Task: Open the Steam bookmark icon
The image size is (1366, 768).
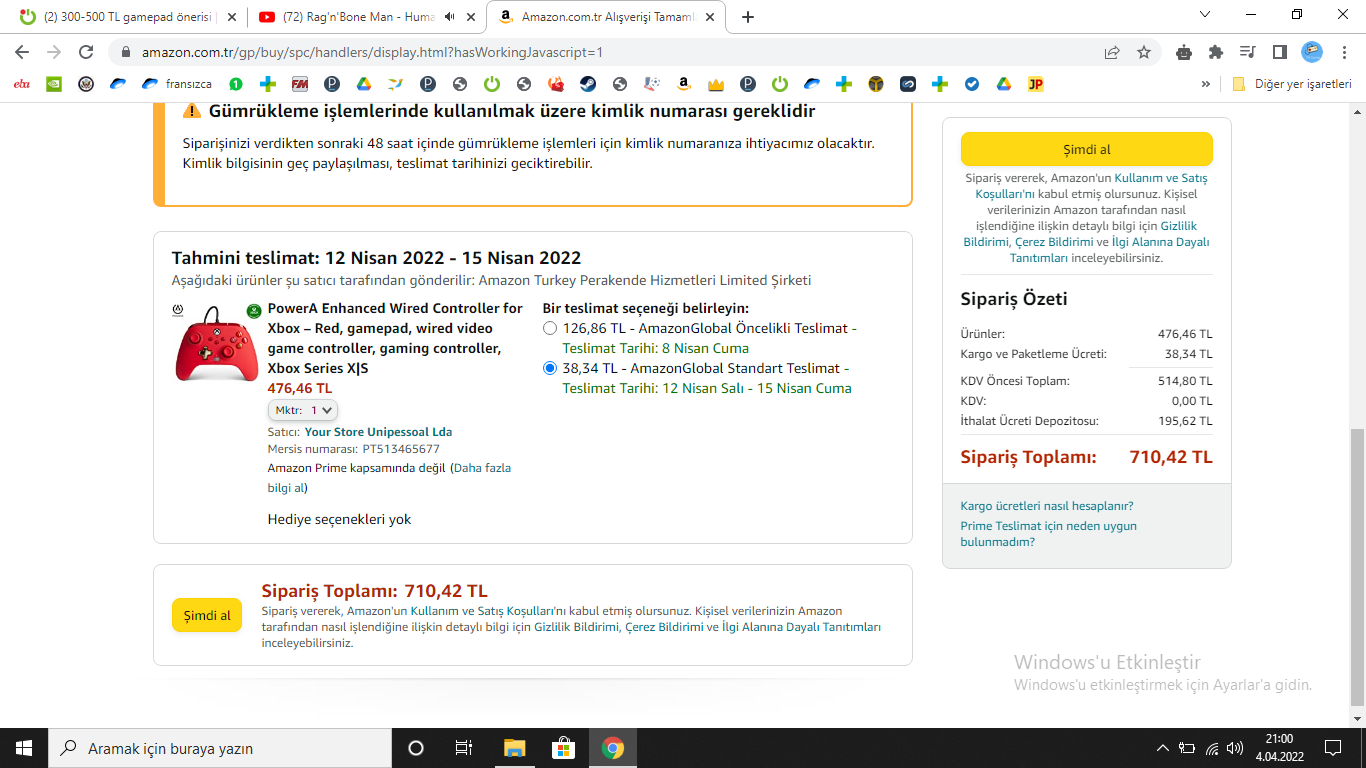Action: [x=587, y=84]
